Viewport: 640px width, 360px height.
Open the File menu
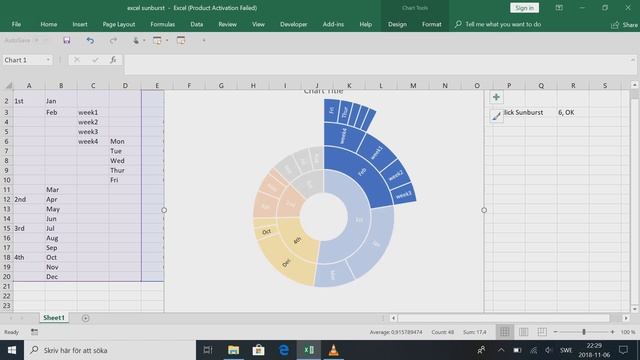click(x=16, y=24)
